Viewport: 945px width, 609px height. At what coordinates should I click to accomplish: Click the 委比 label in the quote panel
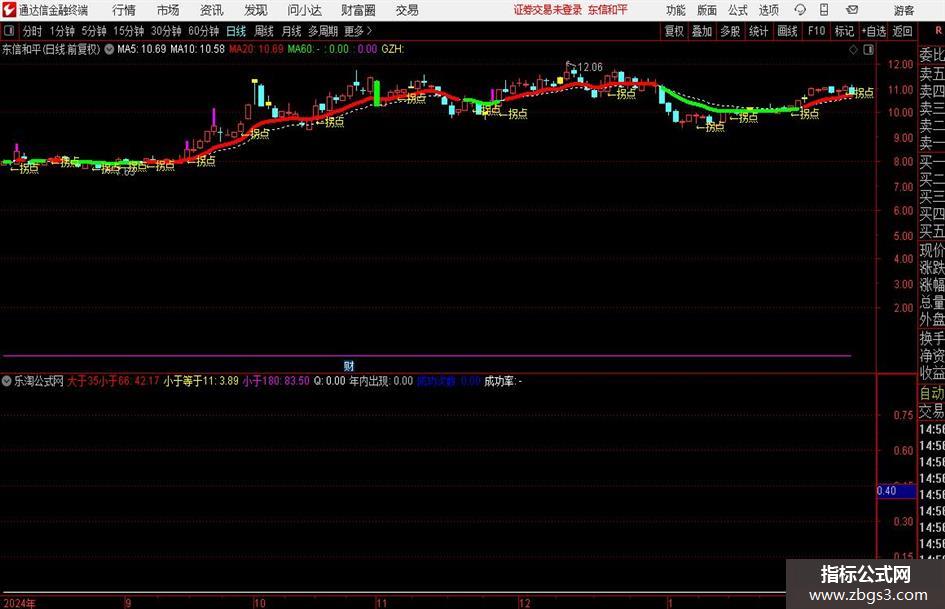tap(932, 55)
